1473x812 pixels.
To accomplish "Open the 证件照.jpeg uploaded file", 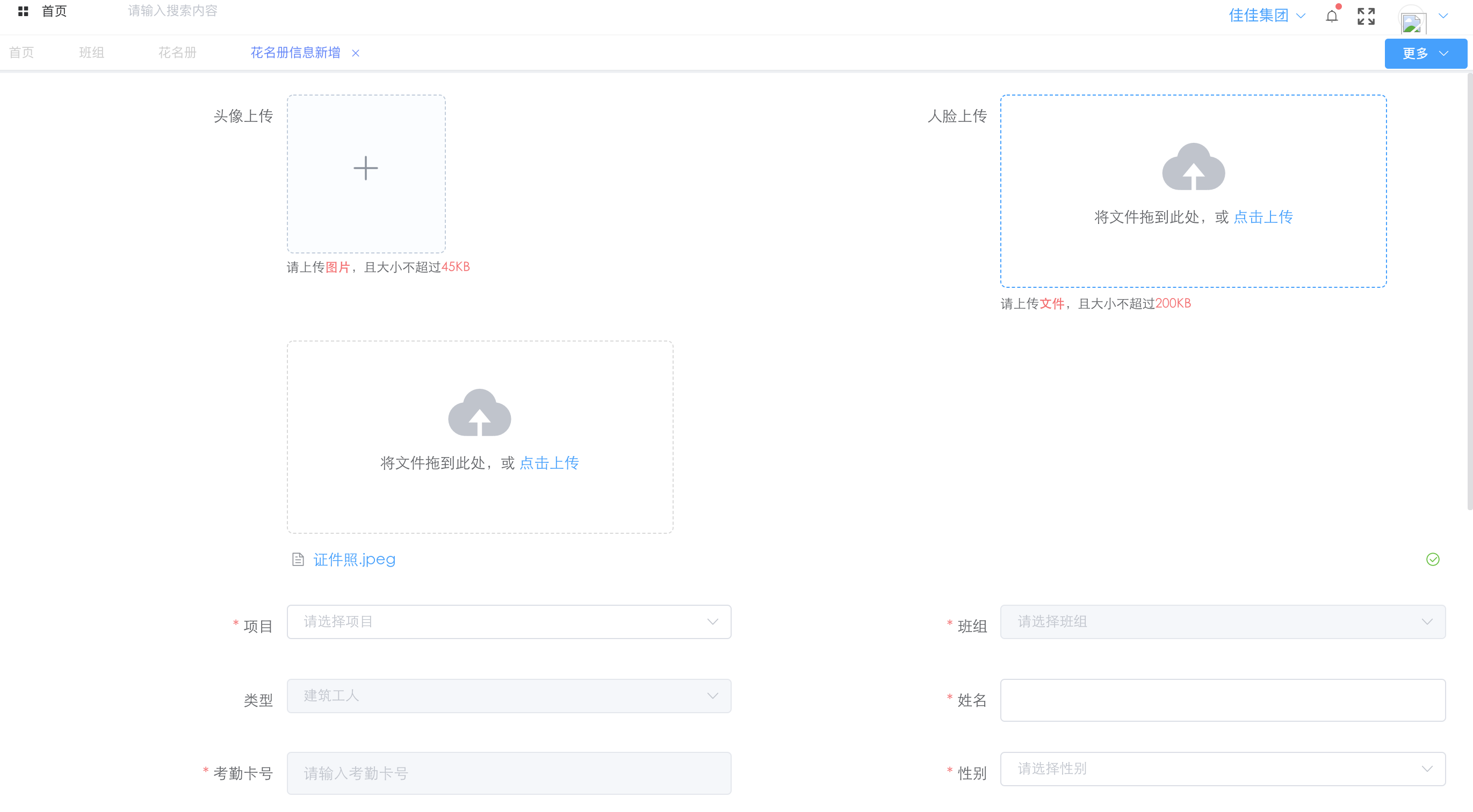I will 354,559.
